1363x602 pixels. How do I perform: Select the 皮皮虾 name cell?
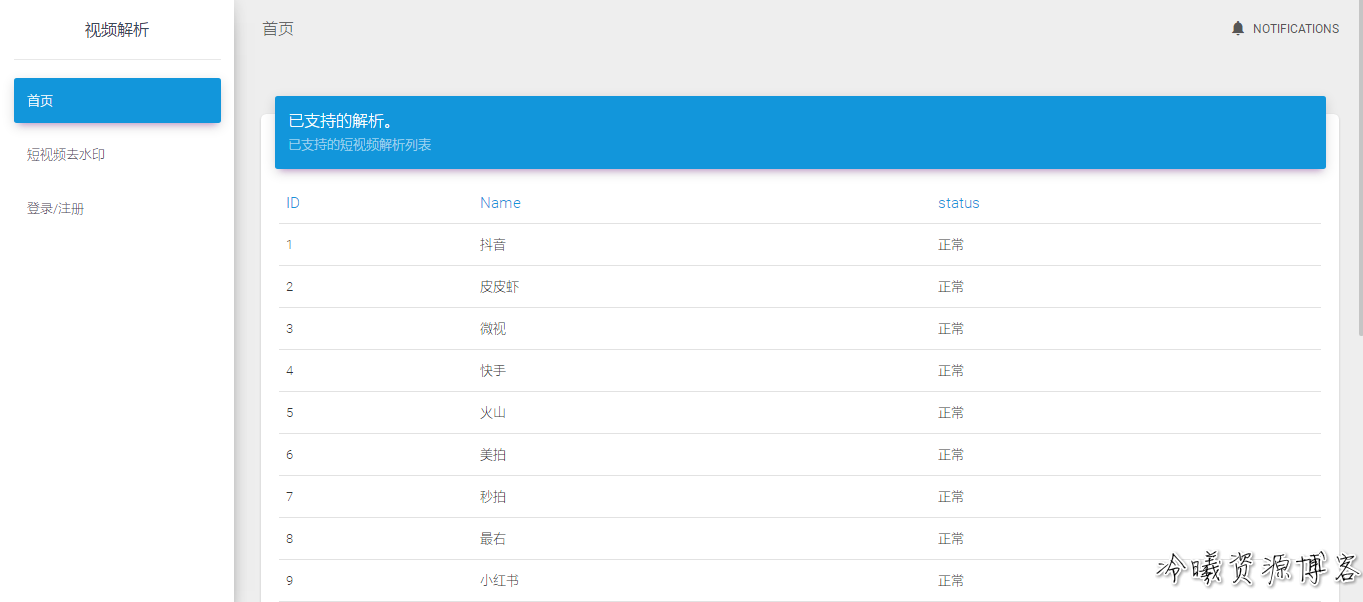[x=499, y=287]
